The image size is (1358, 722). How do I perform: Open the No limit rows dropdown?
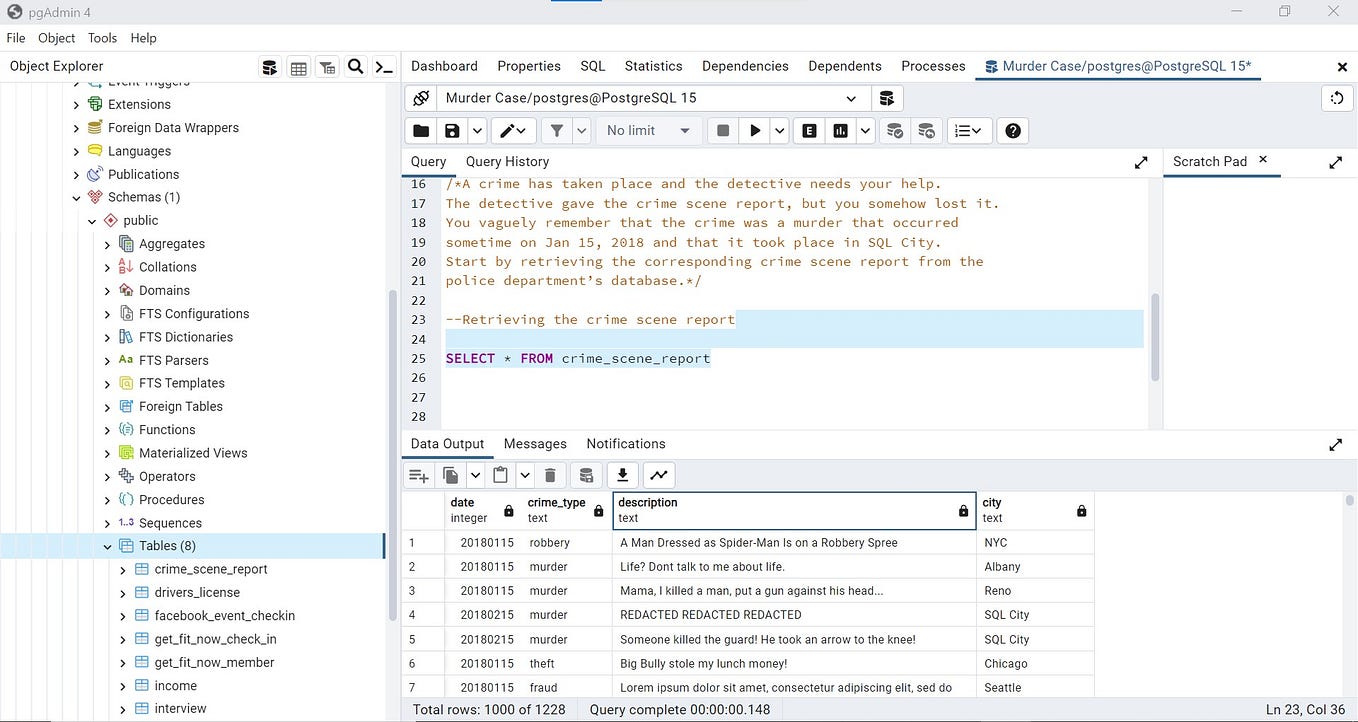648,131
